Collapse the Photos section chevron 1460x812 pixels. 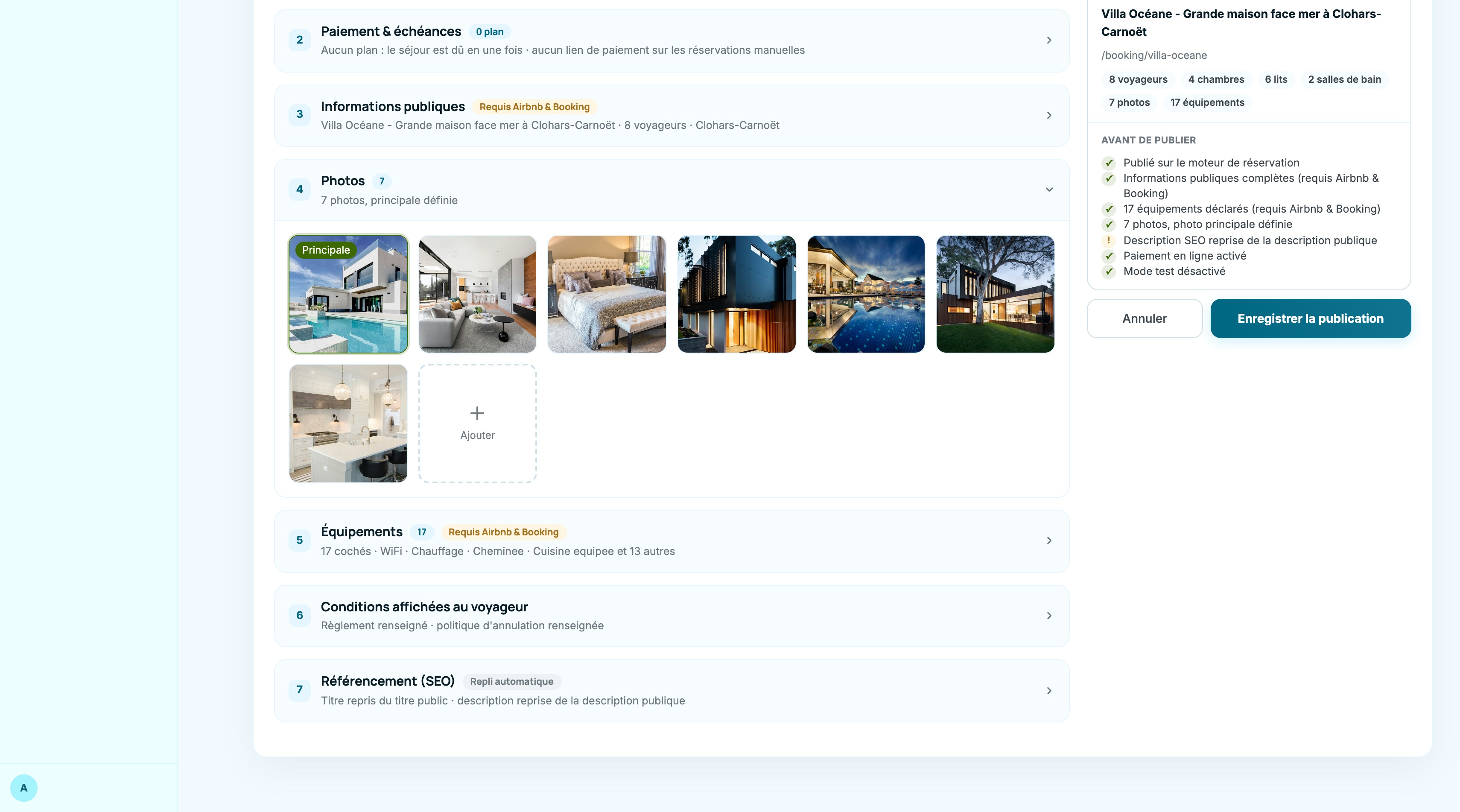pyautogui.click(x=1048, y=189)
